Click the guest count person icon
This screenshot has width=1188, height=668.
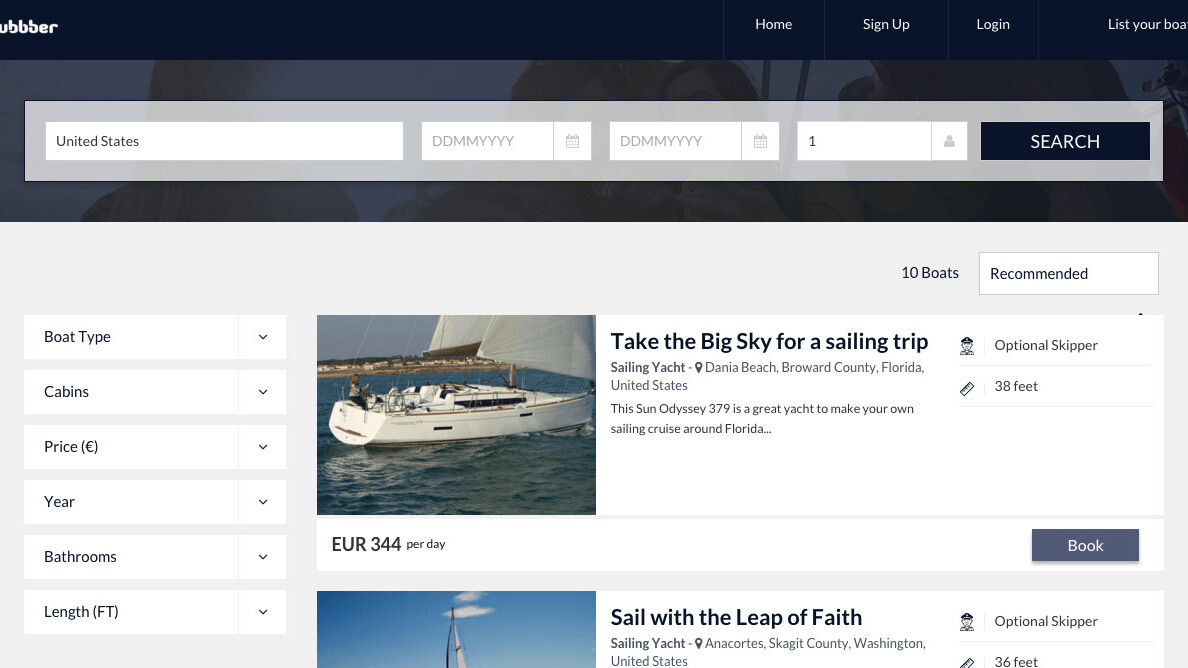tap(949, 141)
